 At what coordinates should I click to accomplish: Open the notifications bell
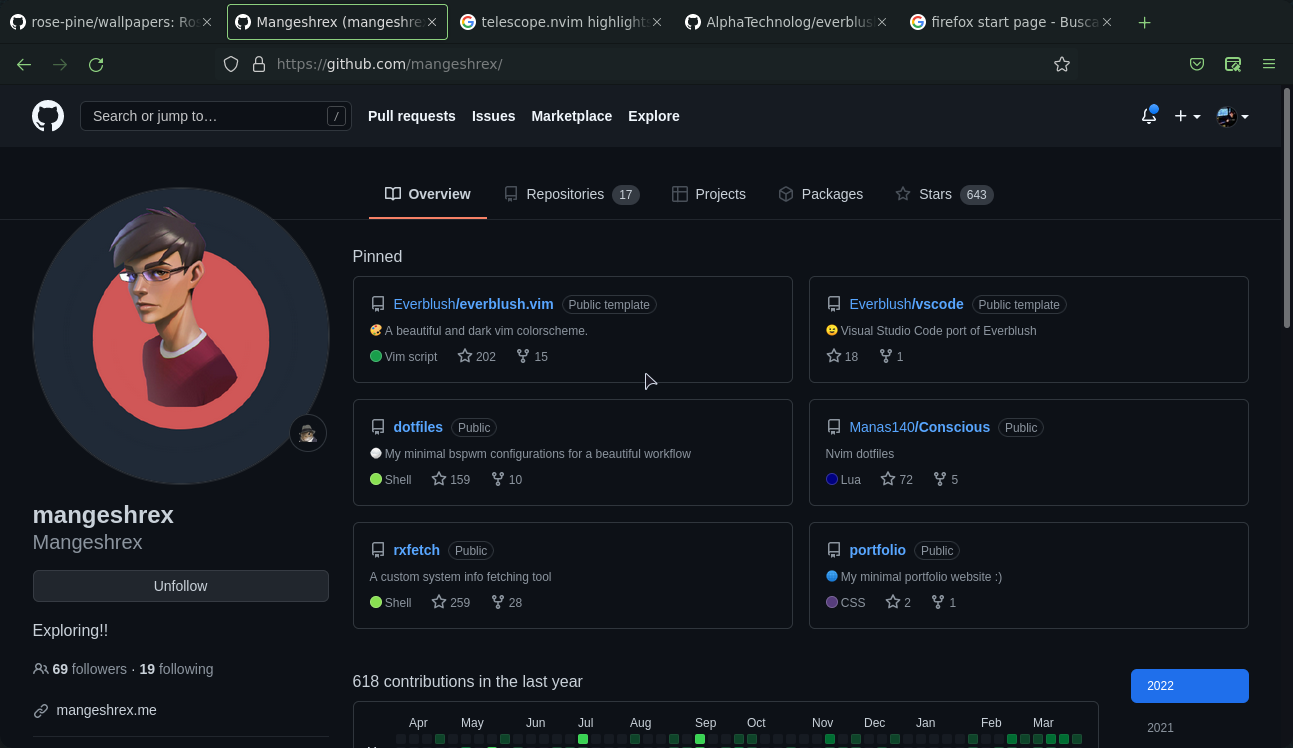1149,116
